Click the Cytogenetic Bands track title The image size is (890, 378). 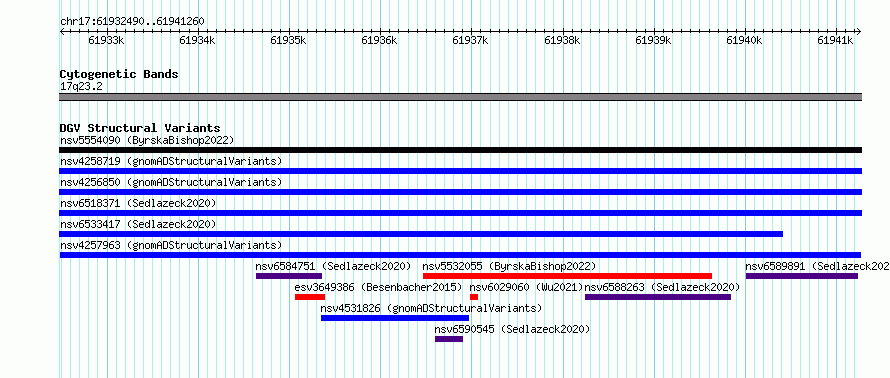pyautogui.click(x=119, y=74)
